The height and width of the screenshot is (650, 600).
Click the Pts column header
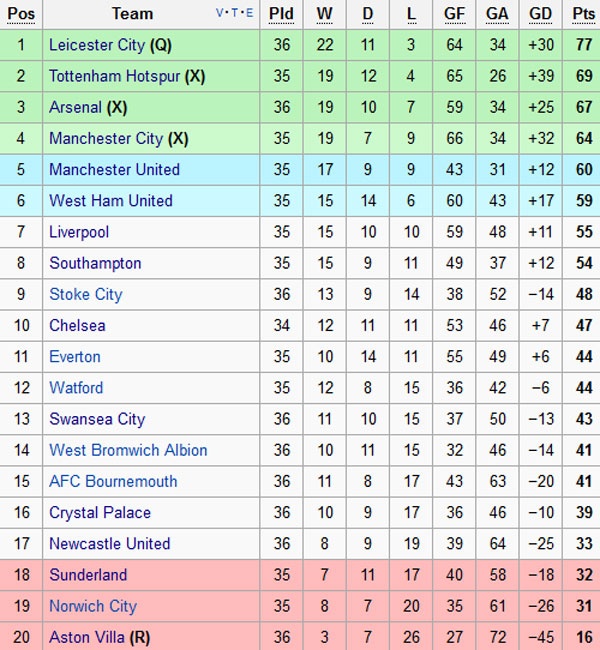click(583, 14)
